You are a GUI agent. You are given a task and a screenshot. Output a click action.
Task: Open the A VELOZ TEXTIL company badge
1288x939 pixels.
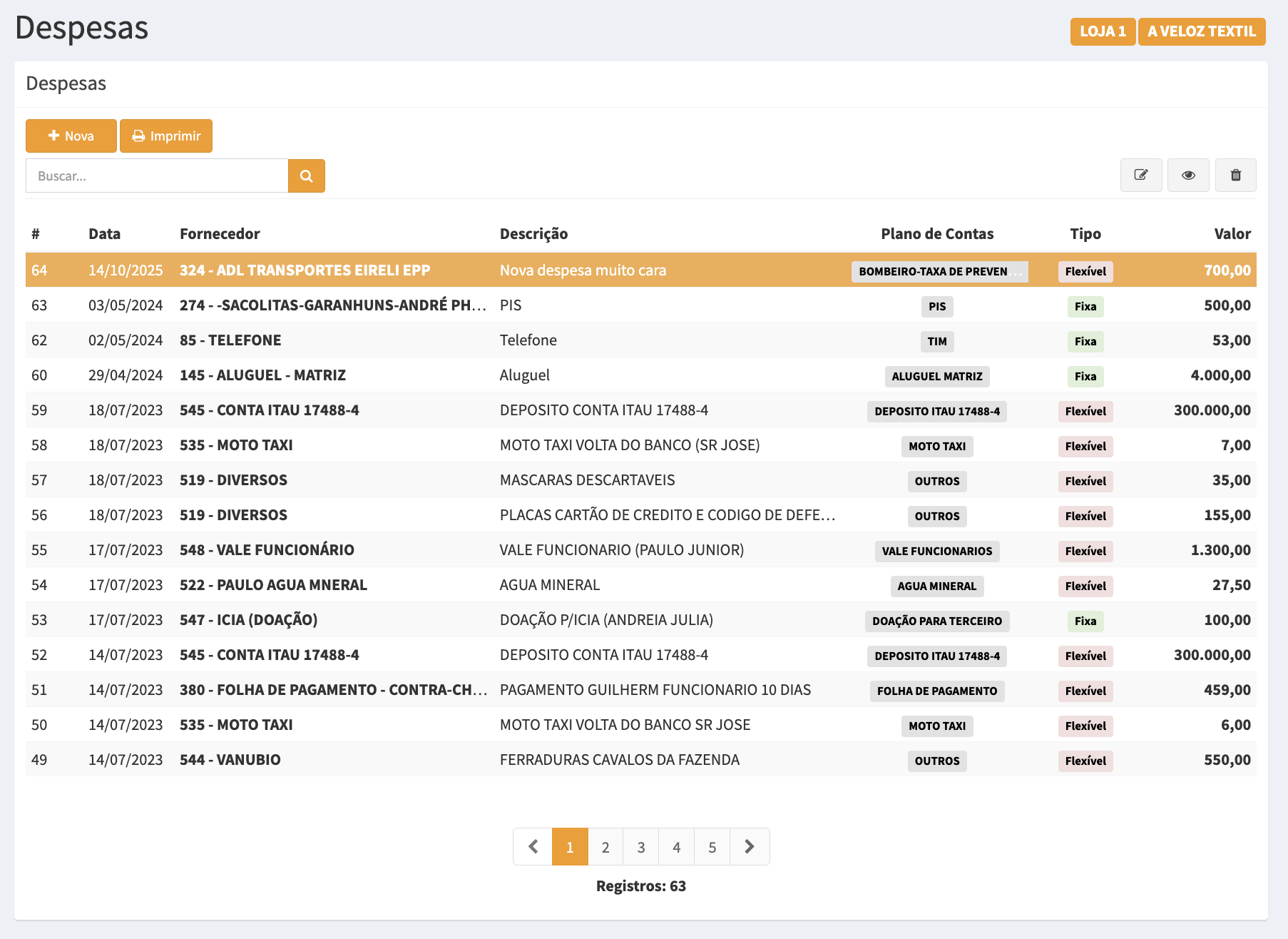1201,32
